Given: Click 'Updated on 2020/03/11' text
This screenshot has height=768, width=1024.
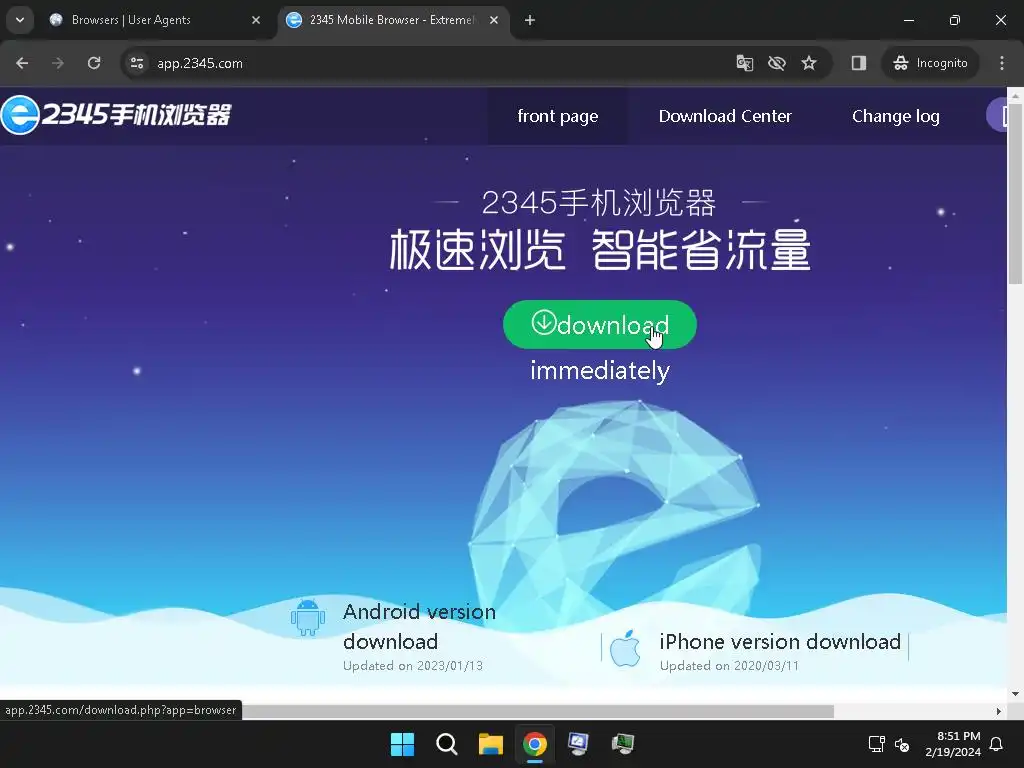Looking at the screenshot, I should pyautogui.click(x=729, y=665).
